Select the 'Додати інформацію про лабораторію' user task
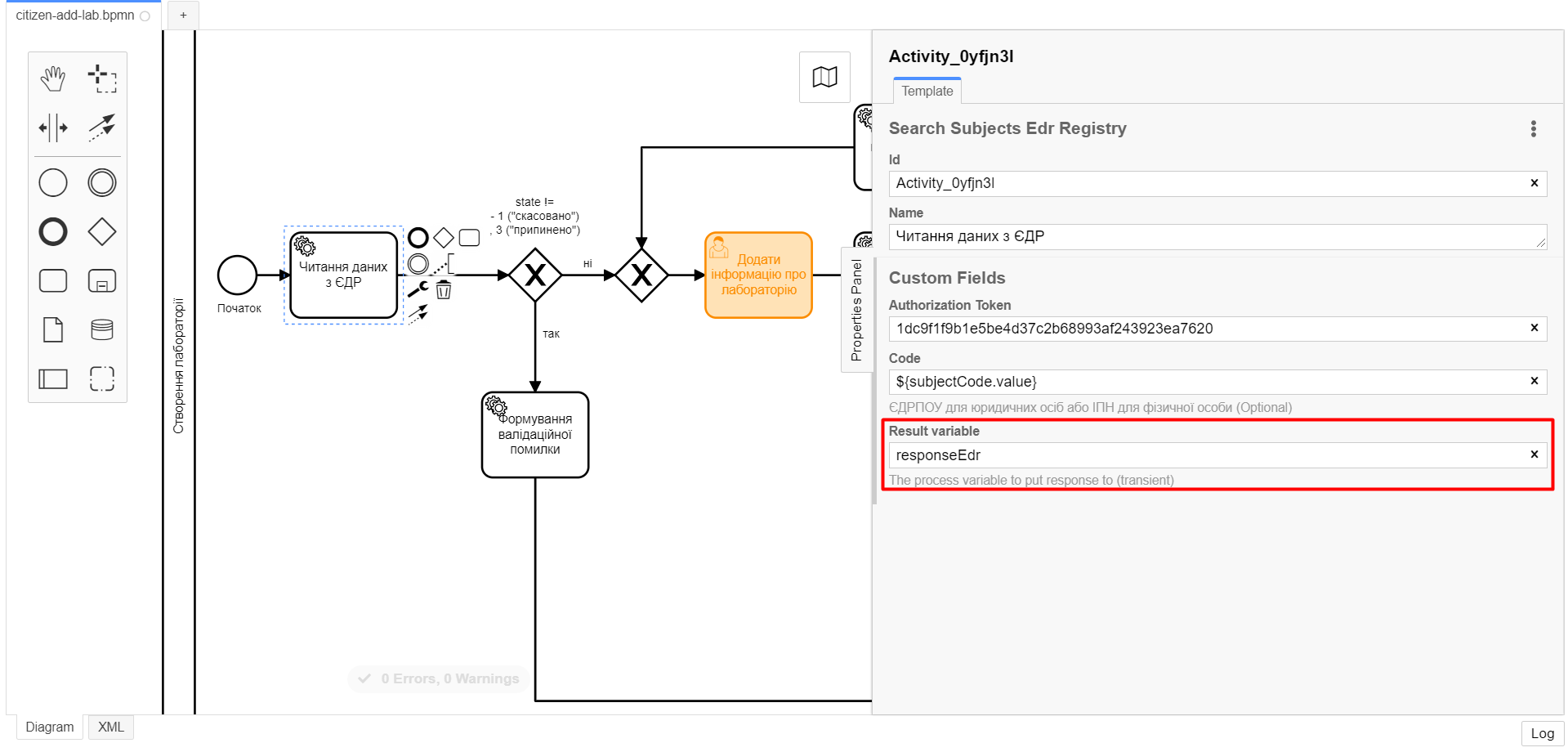This screenshot has width=1568, height=752. click(758, 275)
